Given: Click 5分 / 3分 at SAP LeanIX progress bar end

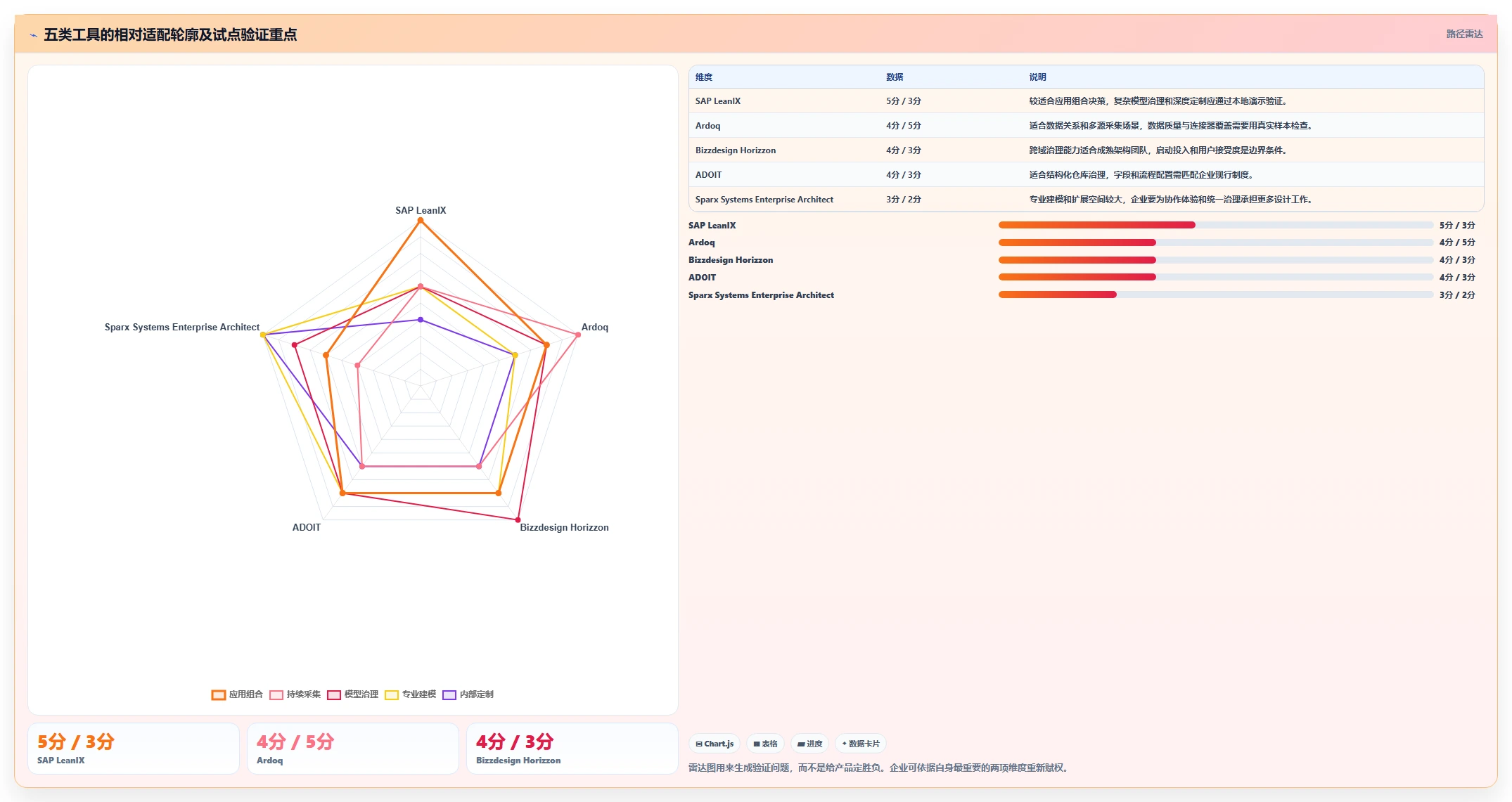Looking at the screenshot, I should click(x=1457, y=226).
